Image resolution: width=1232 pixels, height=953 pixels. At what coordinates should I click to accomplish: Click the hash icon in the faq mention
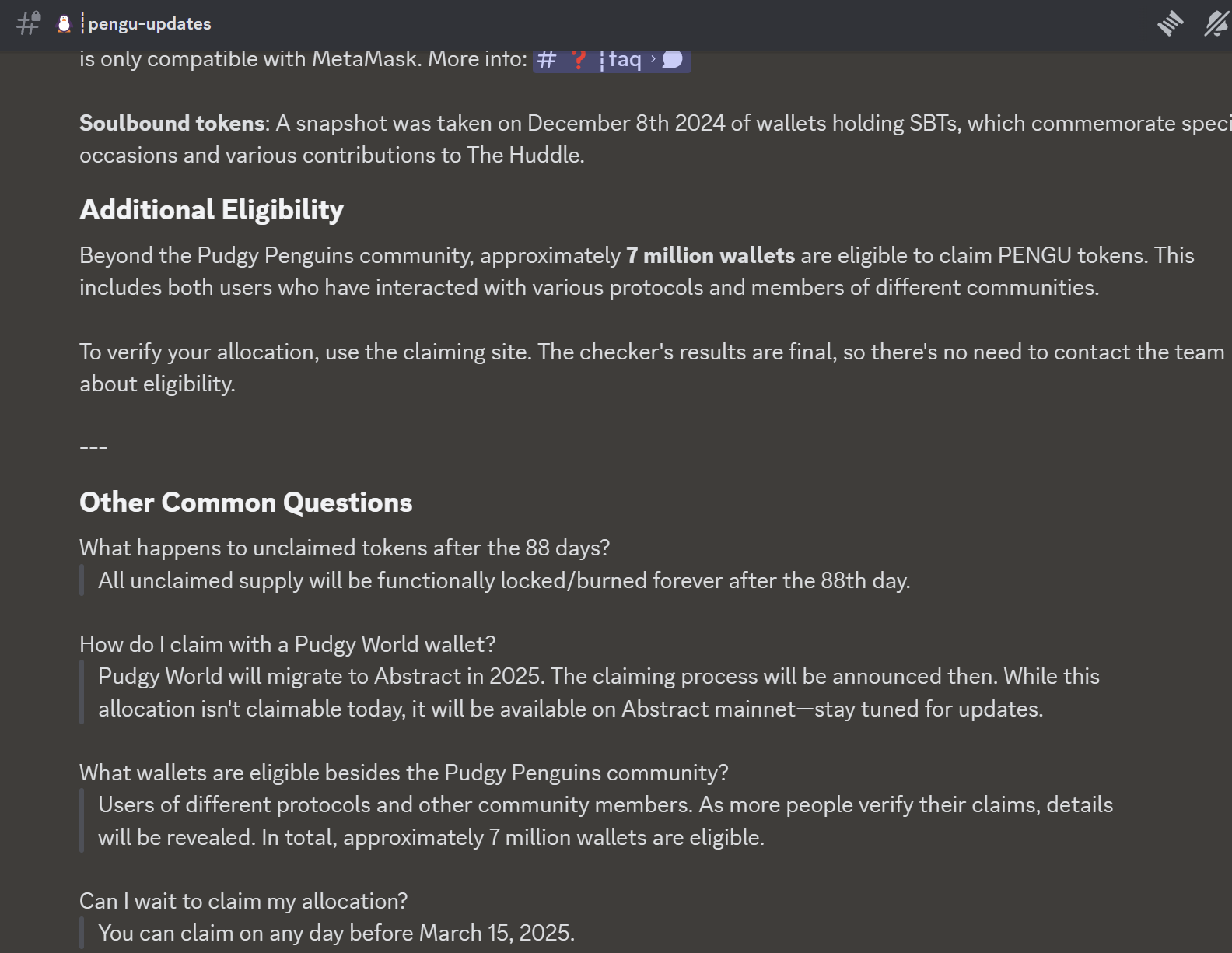(x=547, y=60)
